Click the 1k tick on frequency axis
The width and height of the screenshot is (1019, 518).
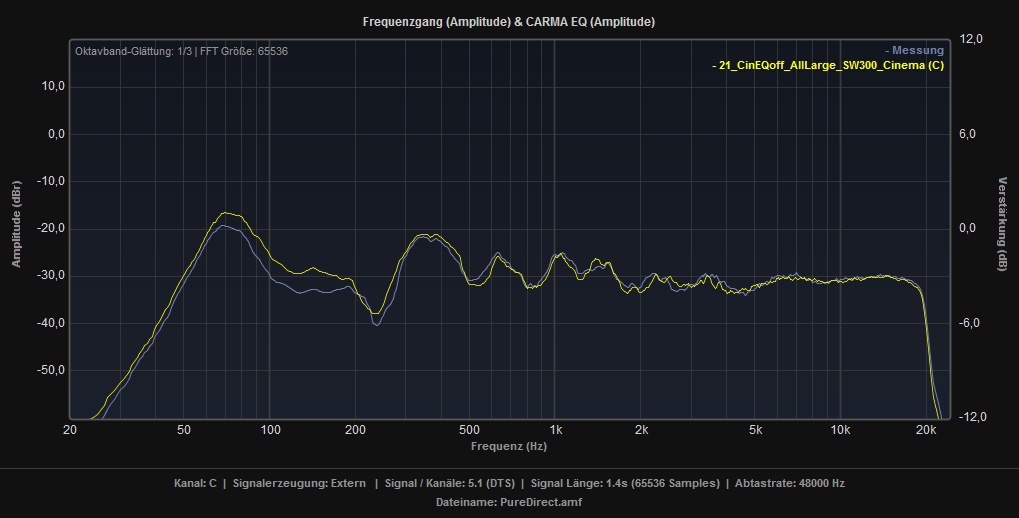(x=554, y=430)
